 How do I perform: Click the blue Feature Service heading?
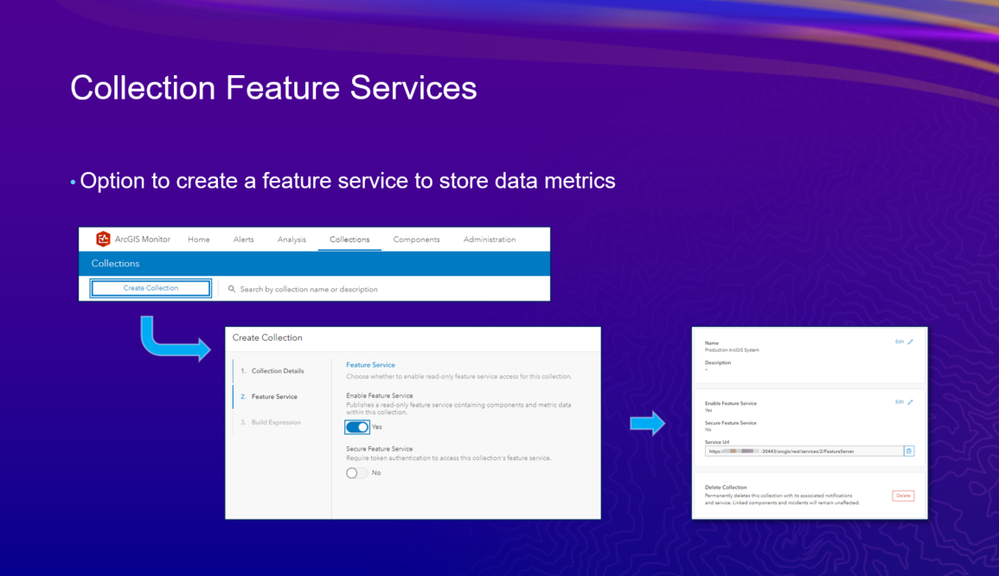[370, 365]
